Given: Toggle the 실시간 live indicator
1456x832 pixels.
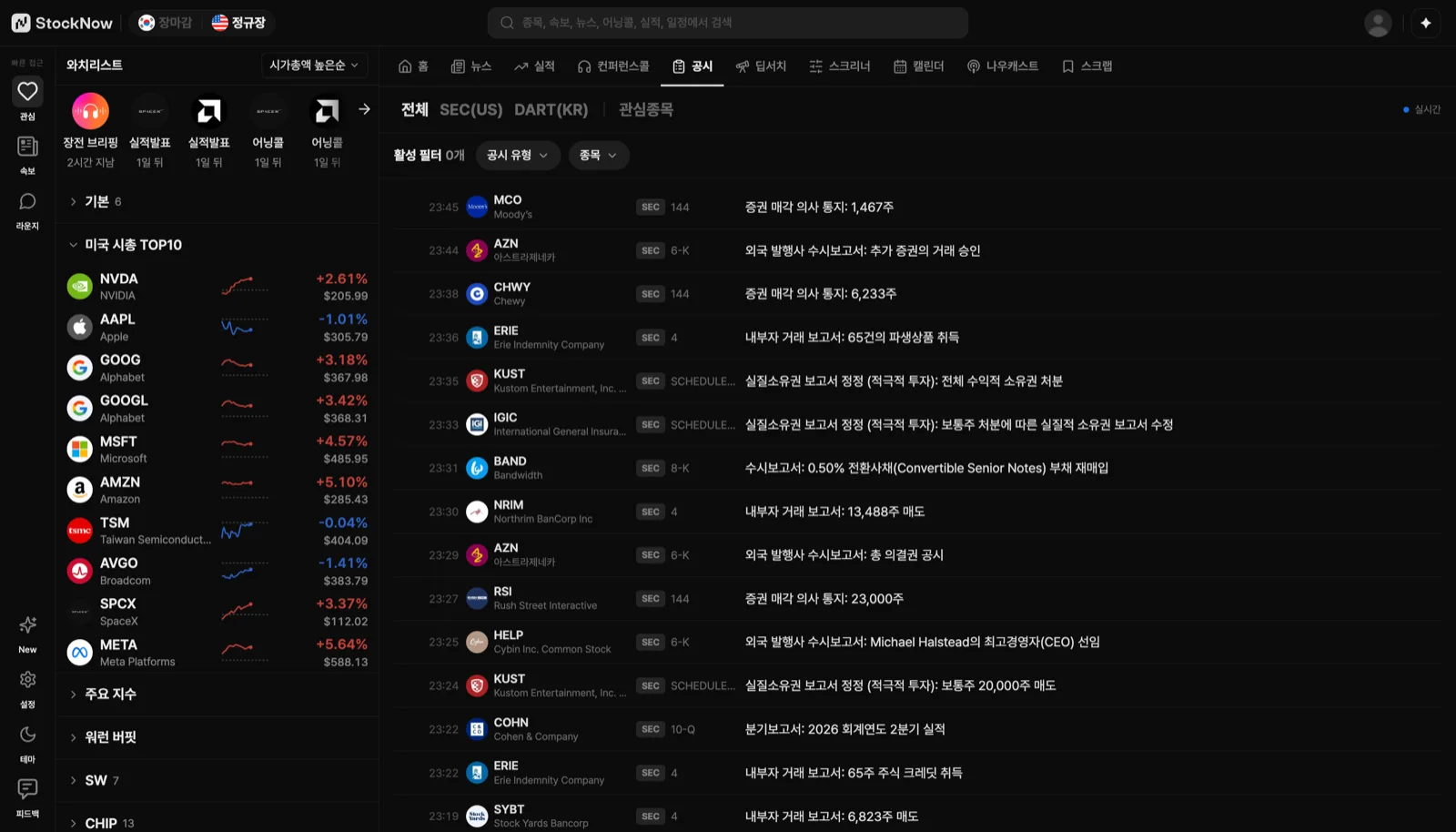Looking at the screenshot, I should (x=1421, y=109).
